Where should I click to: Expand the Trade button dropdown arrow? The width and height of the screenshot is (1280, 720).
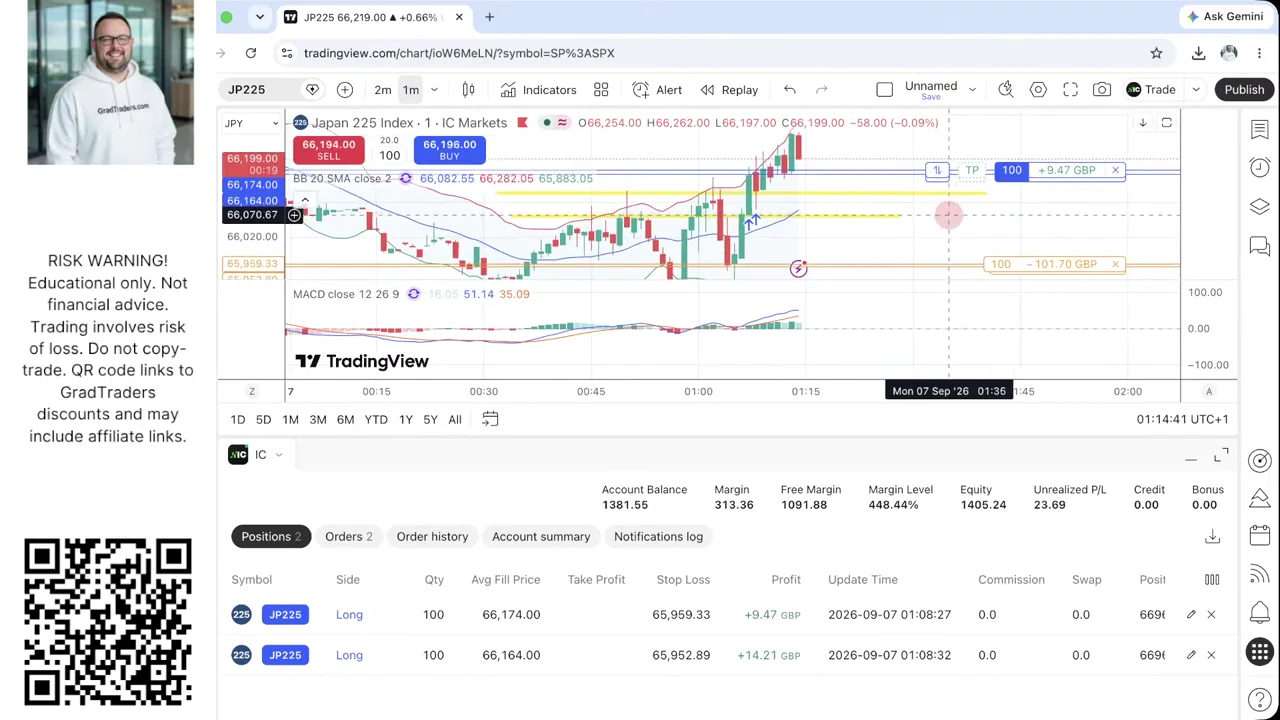pyautogui.click(x=1195, y=90)
